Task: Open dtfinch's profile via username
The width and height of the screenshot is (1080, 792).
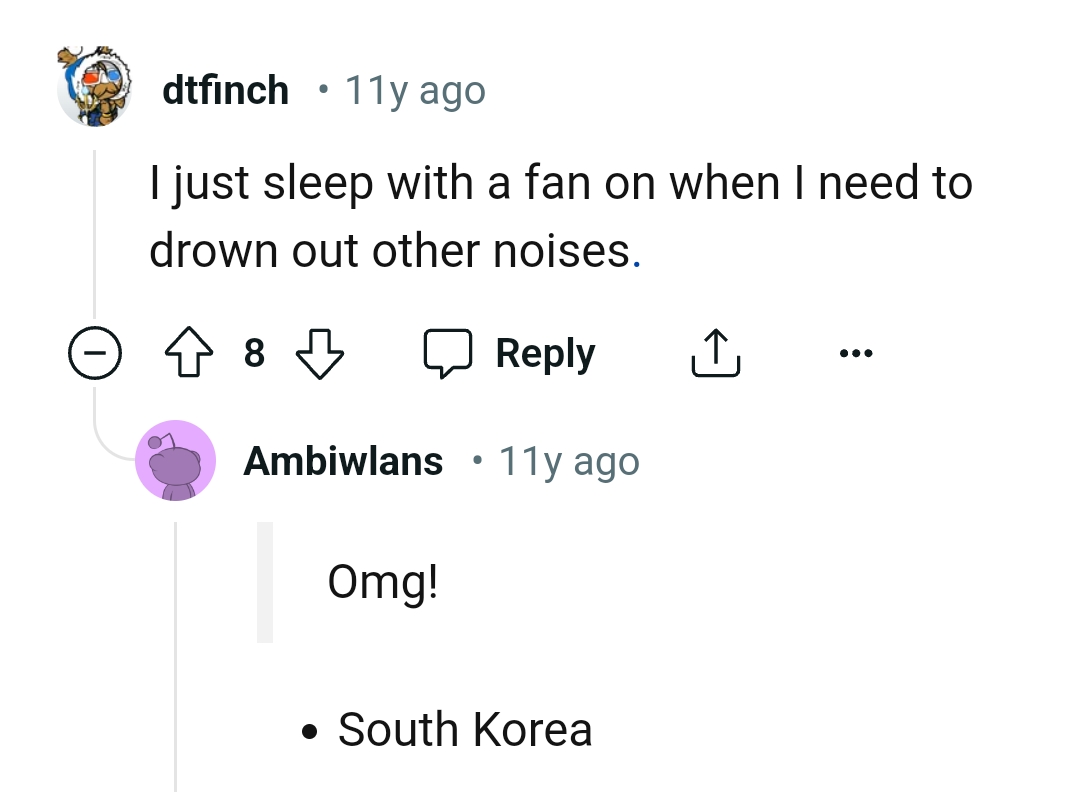Action: (x=225, y=89)
